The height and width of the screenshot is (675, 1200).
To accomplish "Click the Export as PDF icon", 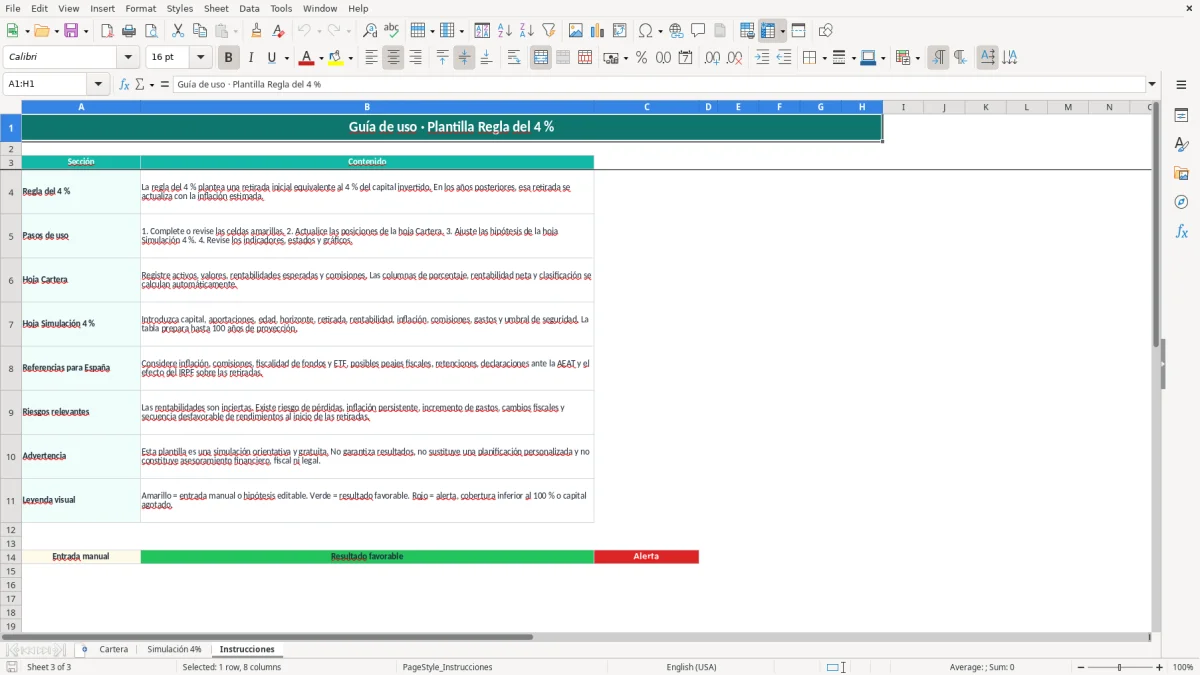I will pos(107,31).
